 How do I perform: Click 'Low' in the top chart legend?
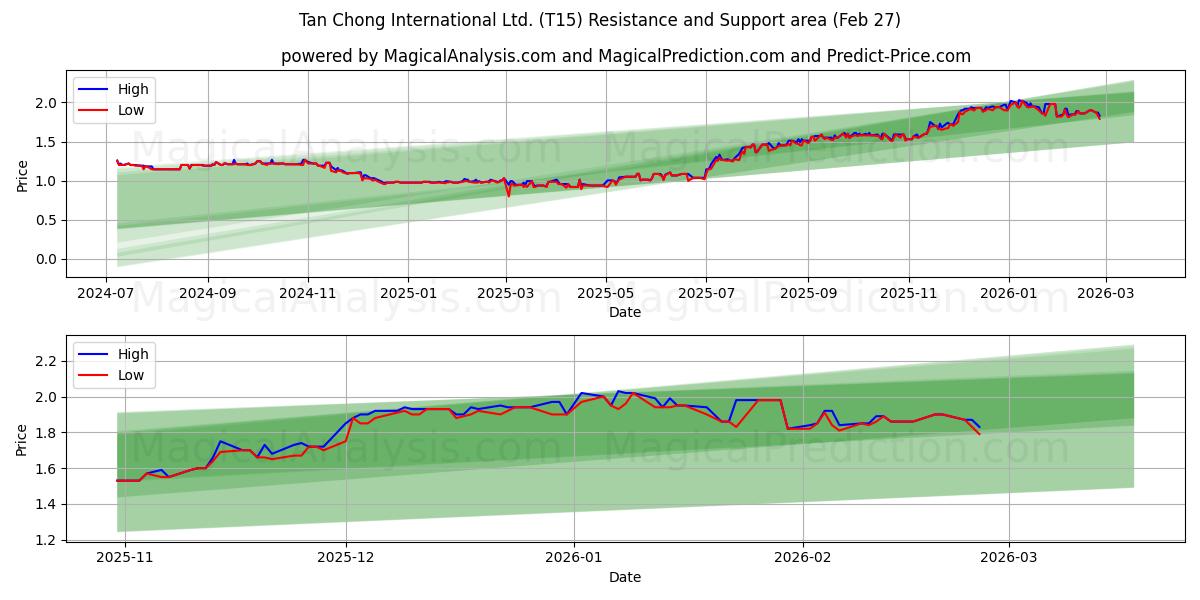[131, 110]
